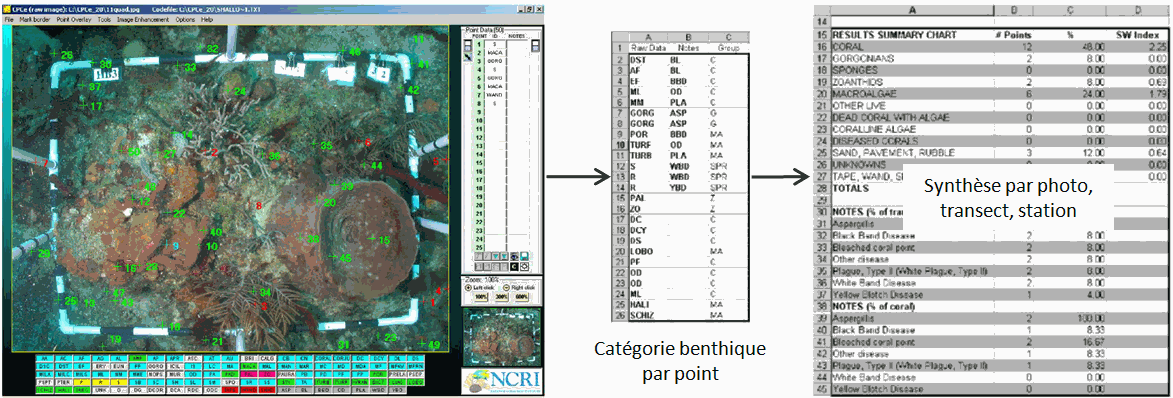The width and height of the screenshot is (1173, 398).
Task: Open the Mark border menu
Action: pyautogui.click(x=34, y=19)
